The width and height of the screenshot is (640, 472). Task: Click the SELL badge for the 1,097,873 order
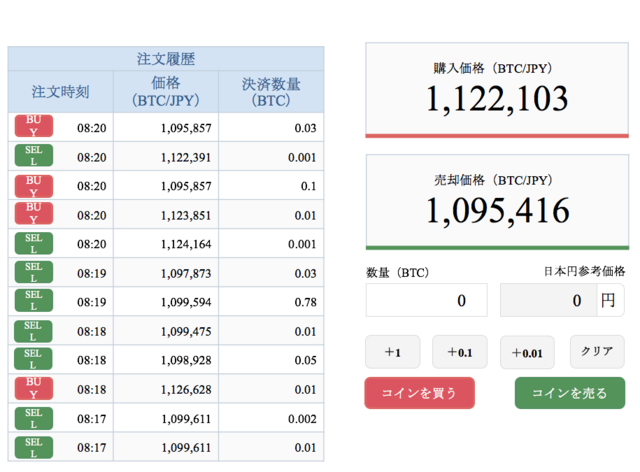[33, 272]
